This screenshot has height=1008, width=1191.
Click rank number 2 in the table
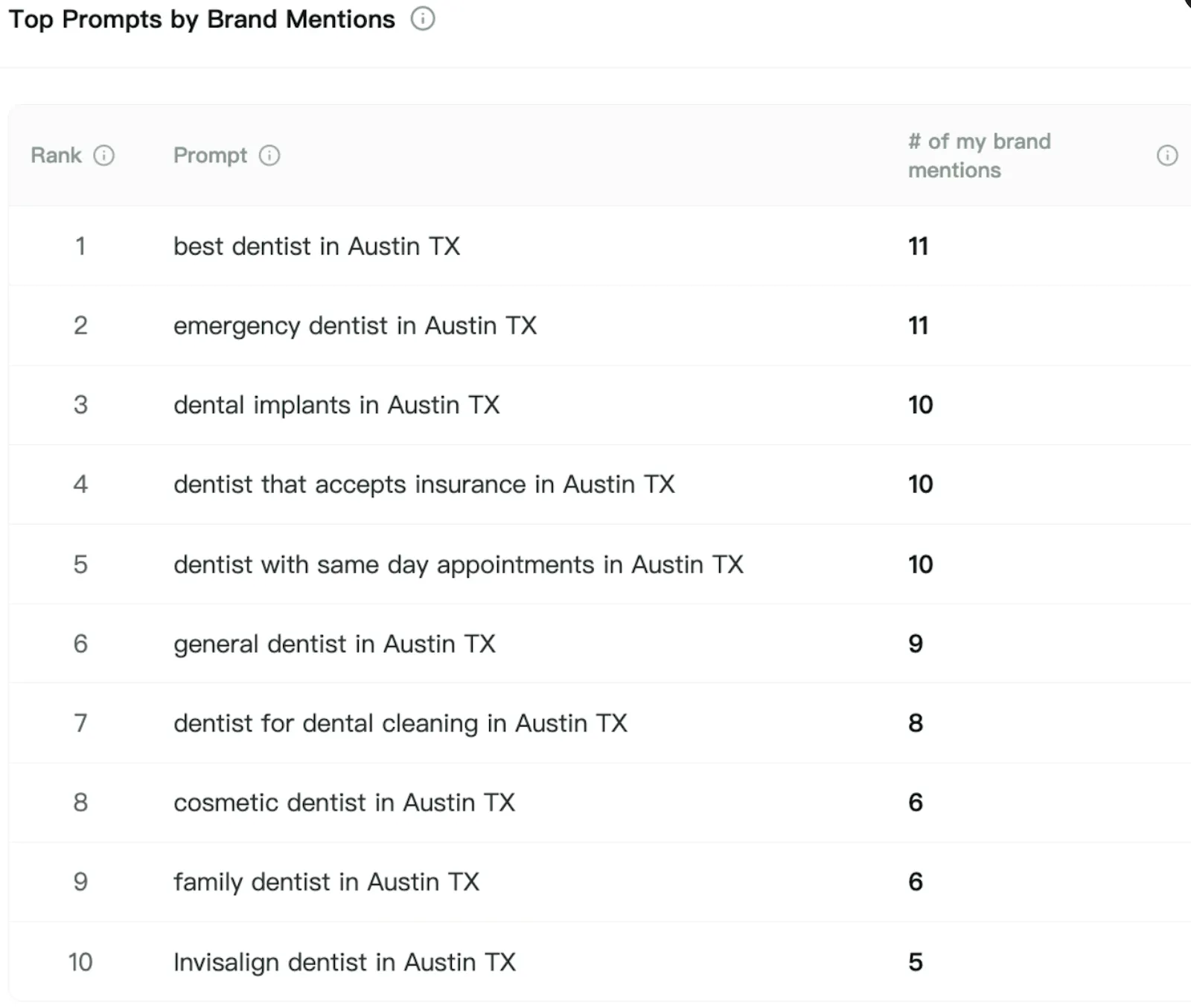coord(80,326)
